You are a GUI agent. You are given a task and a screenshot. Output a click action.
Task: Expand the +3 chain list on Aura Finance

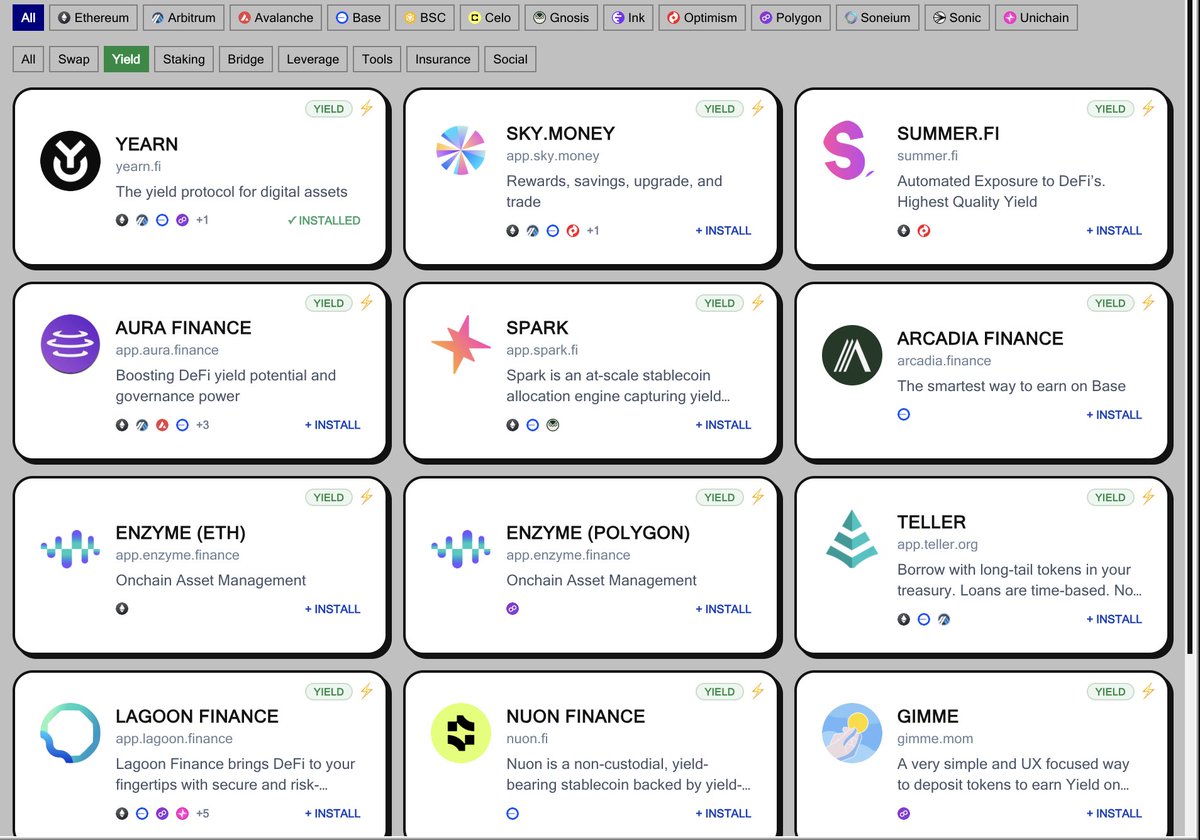pyautogui.click(x=201, y=424)
